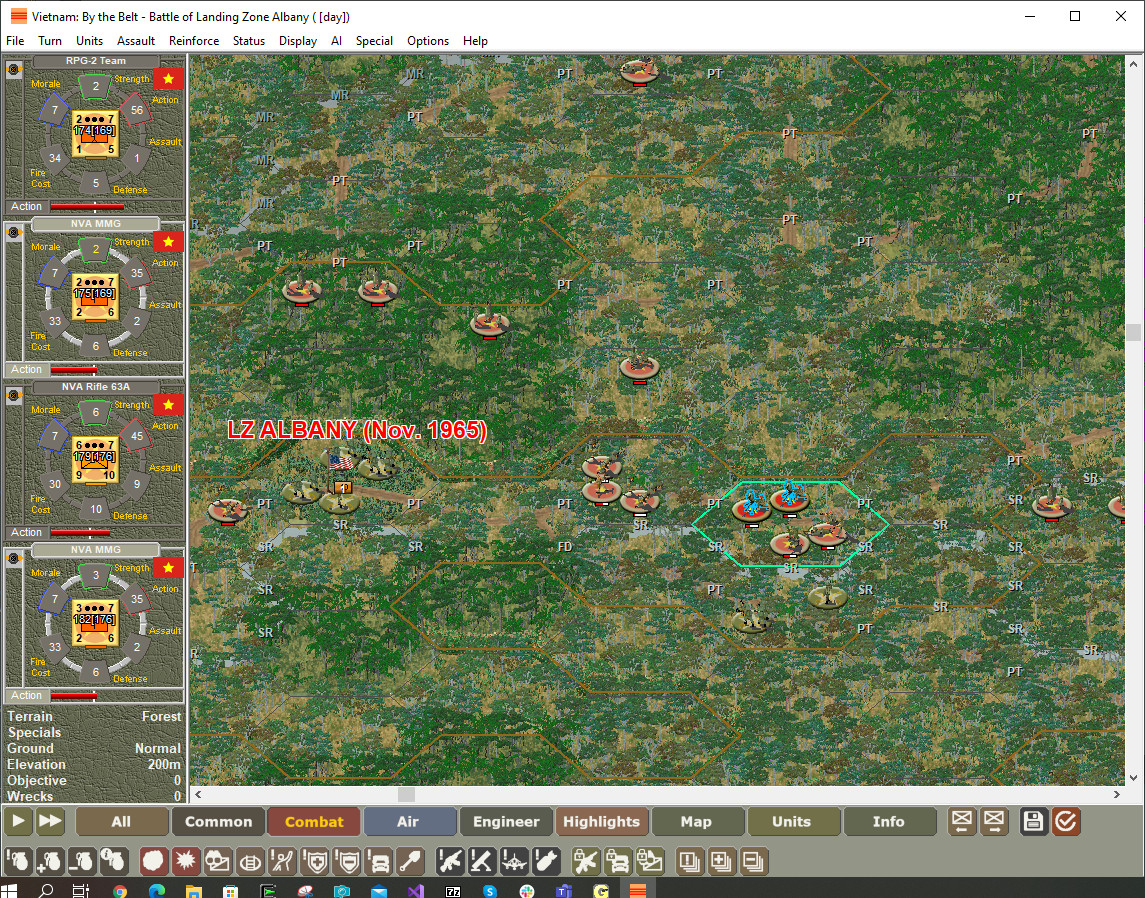Viewport: 1145px width, 898px height.
Task: Select the NVA Rifle 63A unit card
Action: tap(94, 459)
